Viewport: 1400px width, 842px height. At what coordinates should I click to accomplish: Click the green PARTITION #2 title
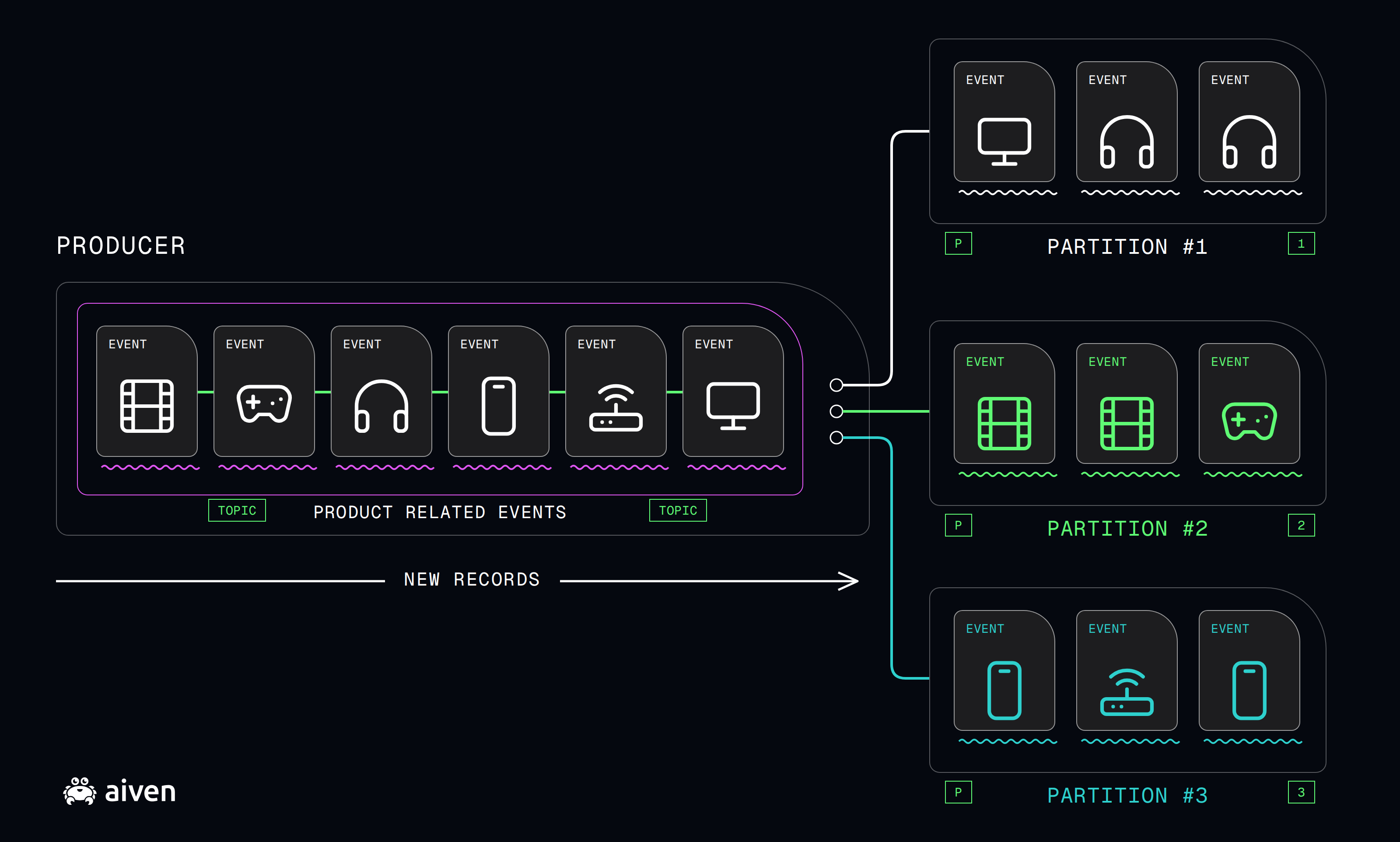coord(1127,529)
